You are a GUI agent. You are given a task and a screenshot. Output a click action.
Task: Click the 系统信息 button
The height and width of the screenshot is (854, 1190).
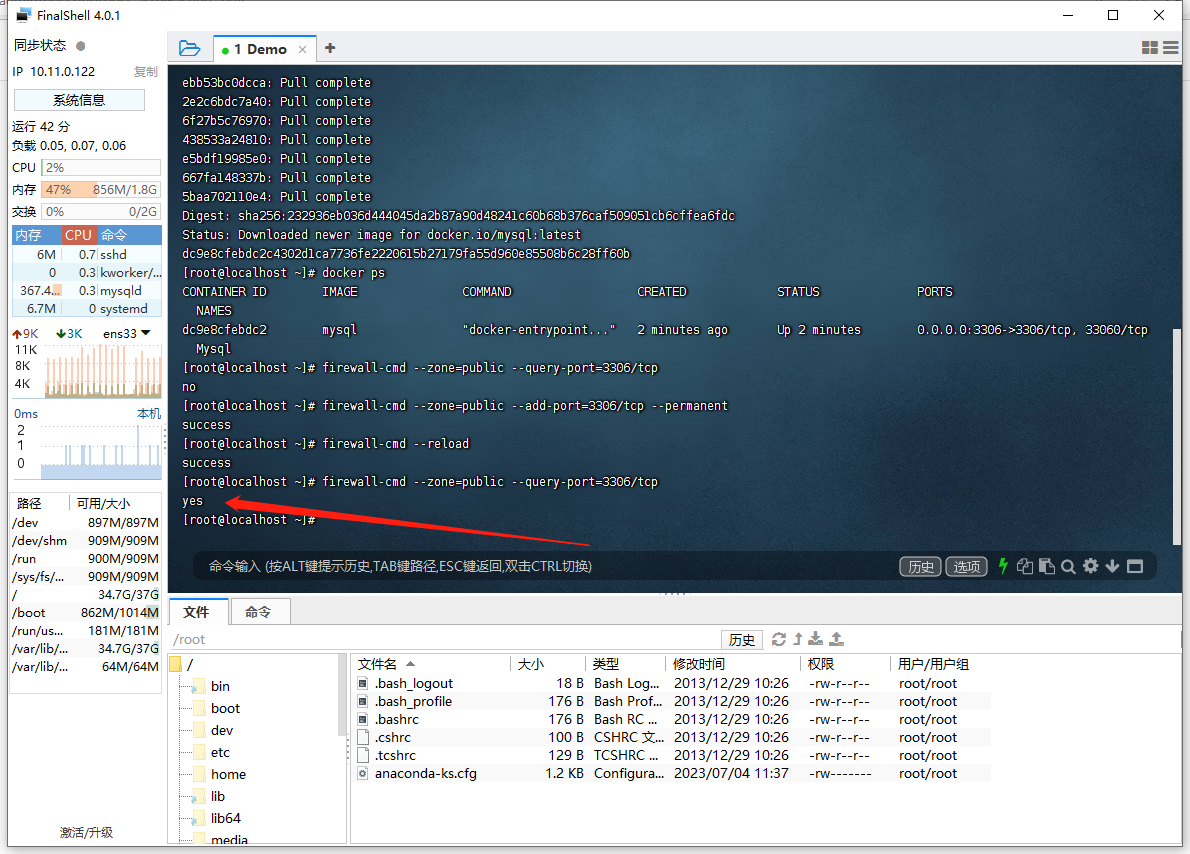79,100
